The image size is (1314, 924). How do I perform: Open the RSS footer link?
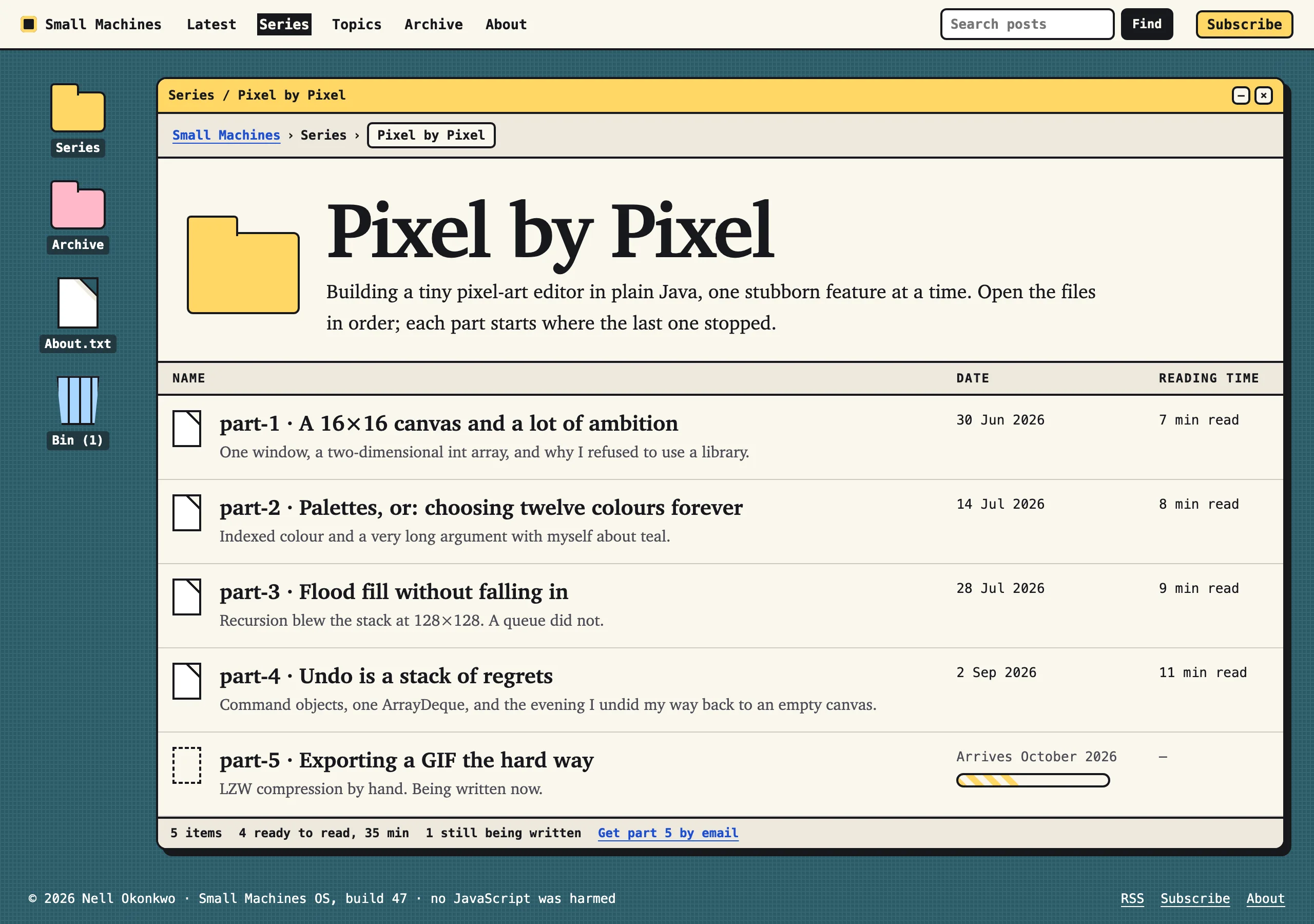click(x=1132, y=898)
